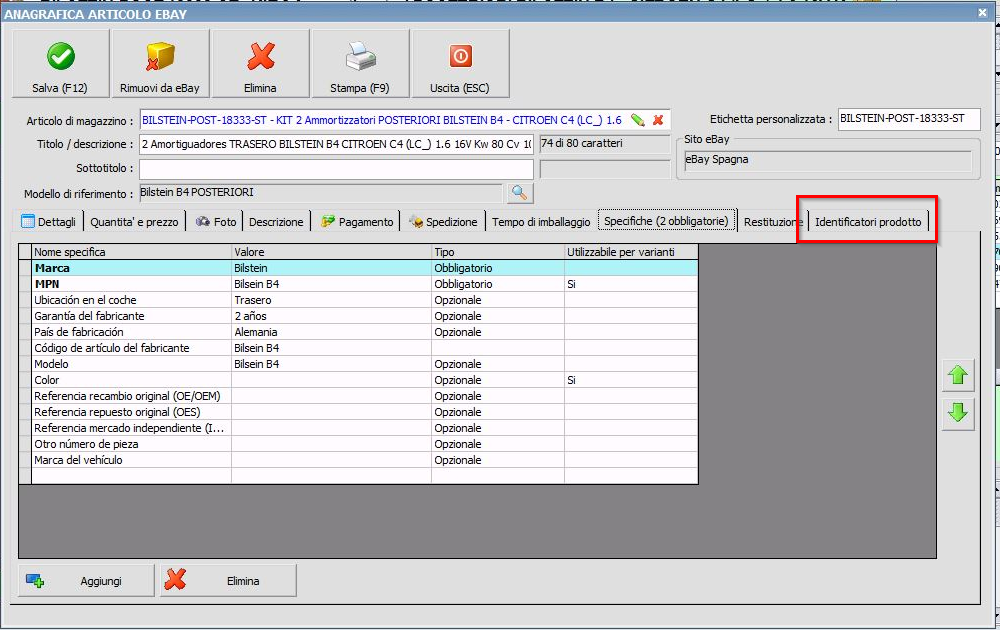Switch to the Dettagli tab
The image size is (1000, 630).
[49, 221]
